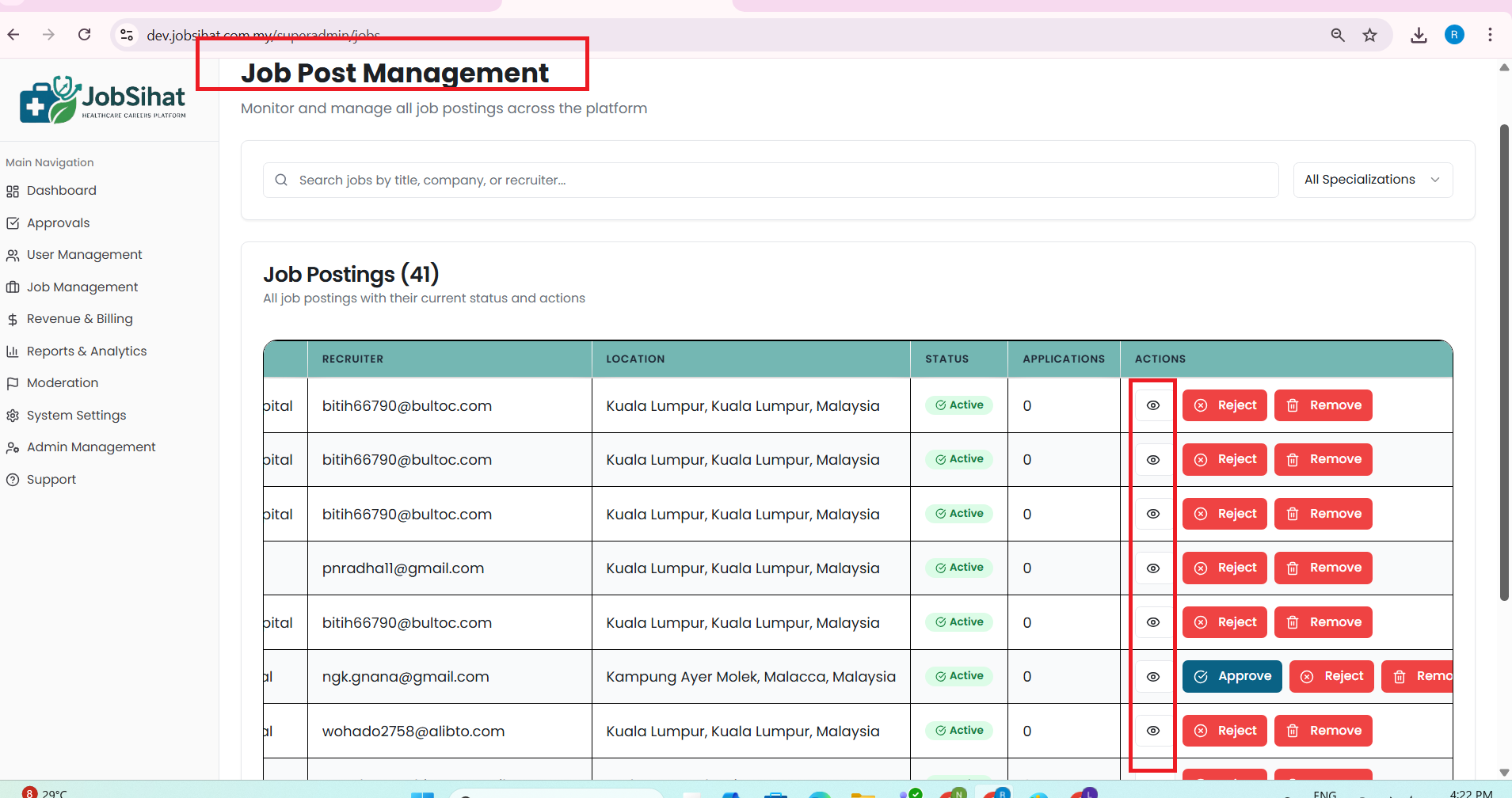Open Reports & Analytics page
The height and width of the screenshot is (798, 1512).
click(86, 351)
